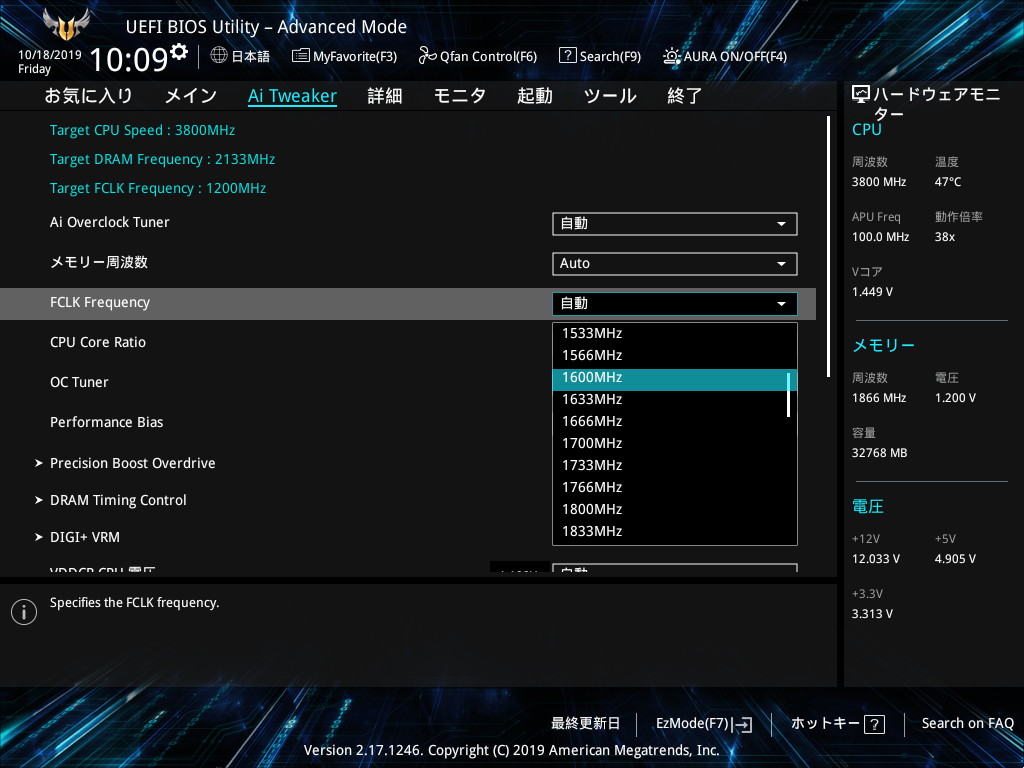Image resolution: width=1024 pixels, height=768 pixels.
Task: Expand Precision Boost Overdrive submenu
Action: 133,463
